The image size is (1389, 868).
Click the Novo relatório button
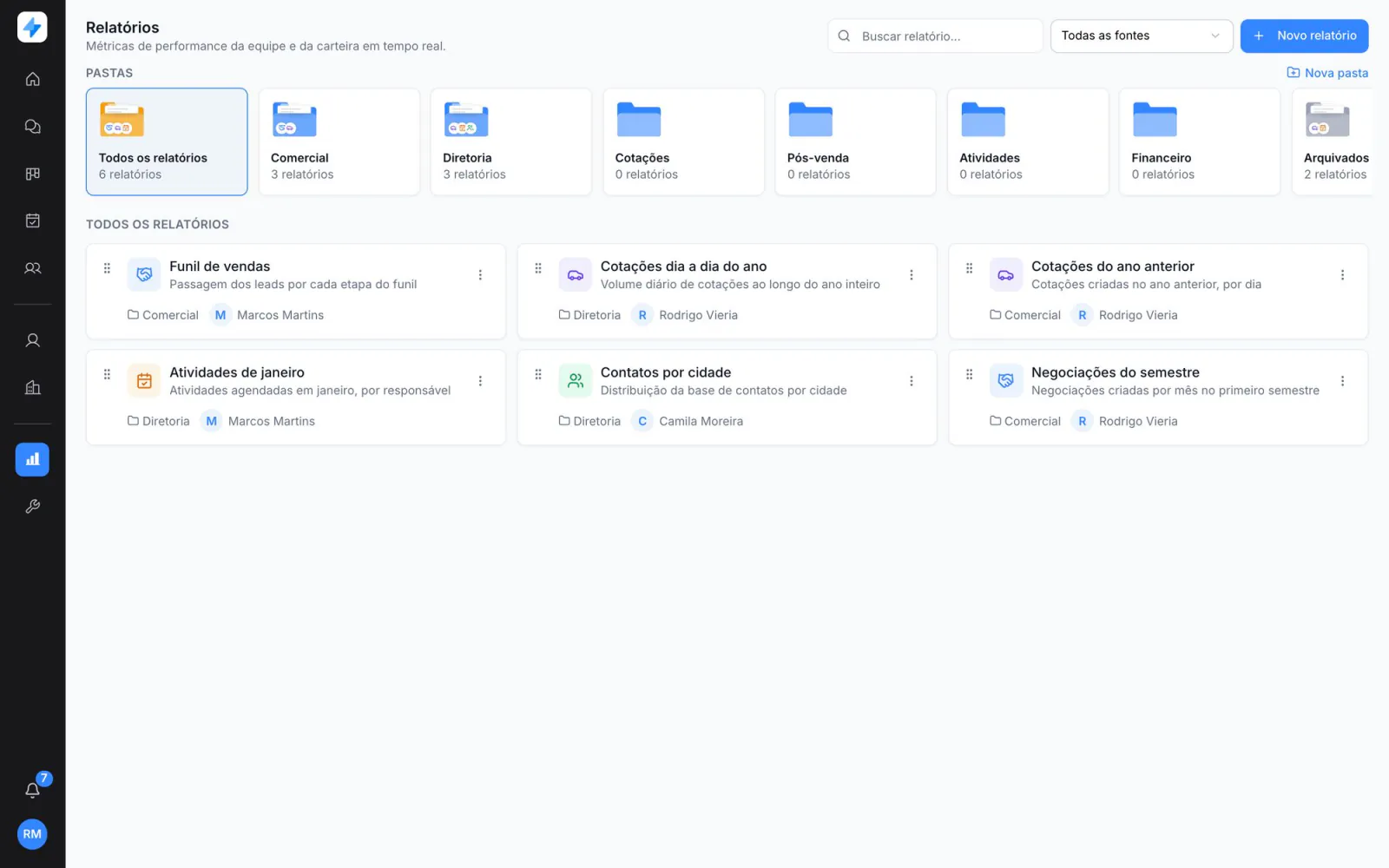pyautogui.click(x=1304, y=36)
